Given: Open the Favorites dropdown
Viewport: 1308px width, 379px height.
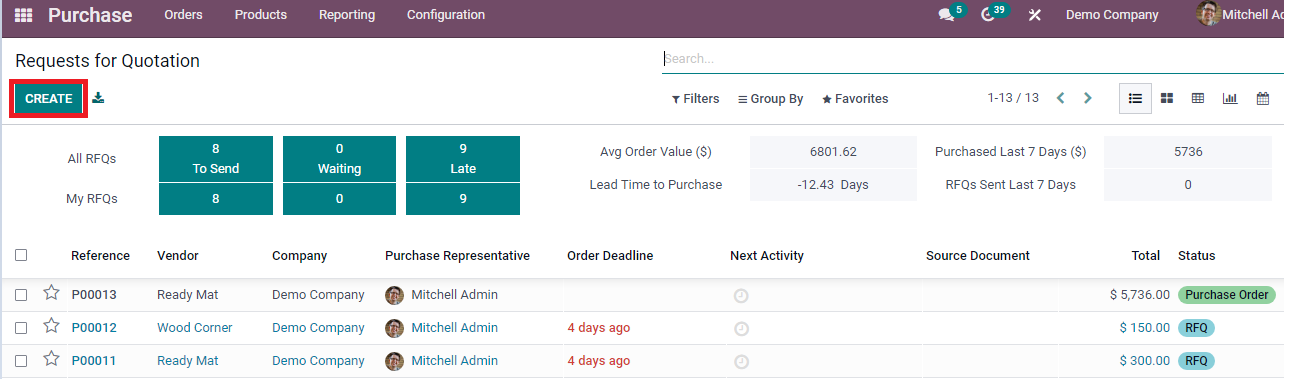Looking at the screenshot, I should 855,99.
